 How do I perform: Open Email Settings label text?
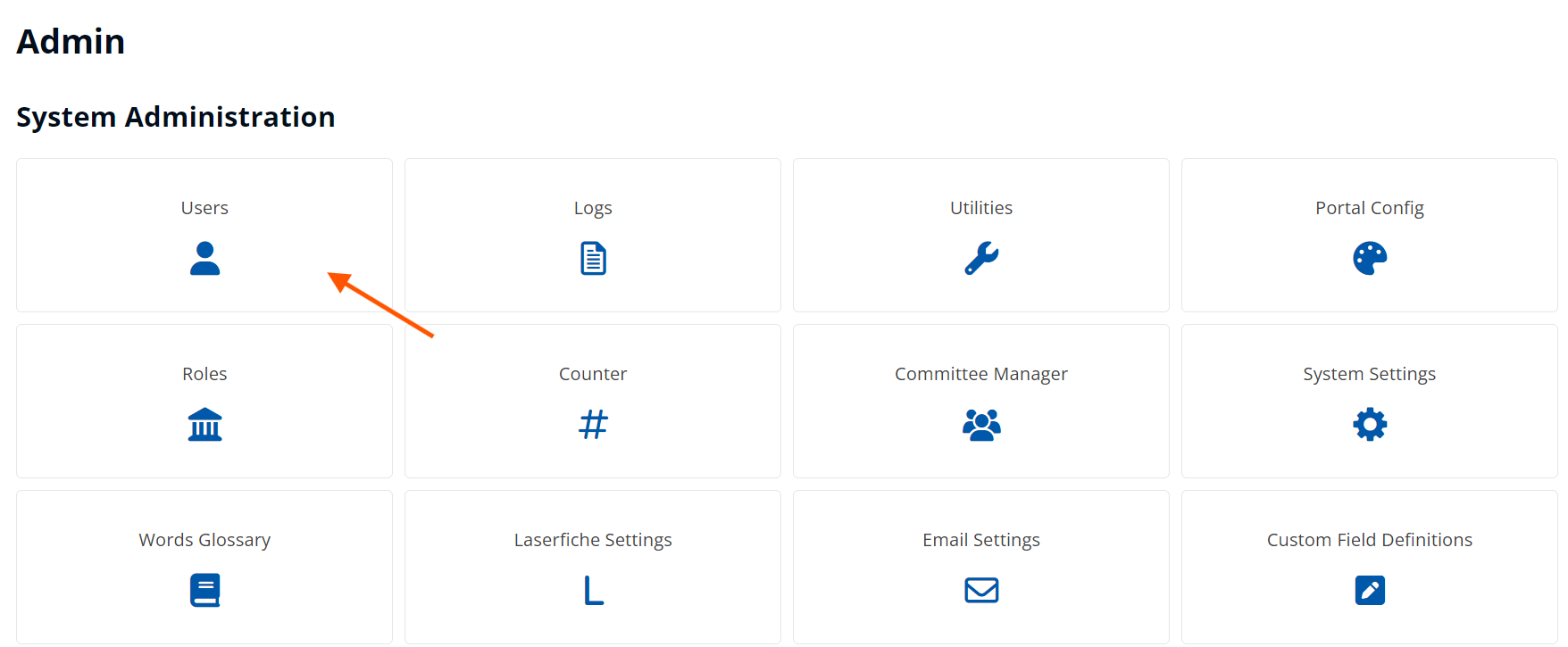click(x=981, y=540)
